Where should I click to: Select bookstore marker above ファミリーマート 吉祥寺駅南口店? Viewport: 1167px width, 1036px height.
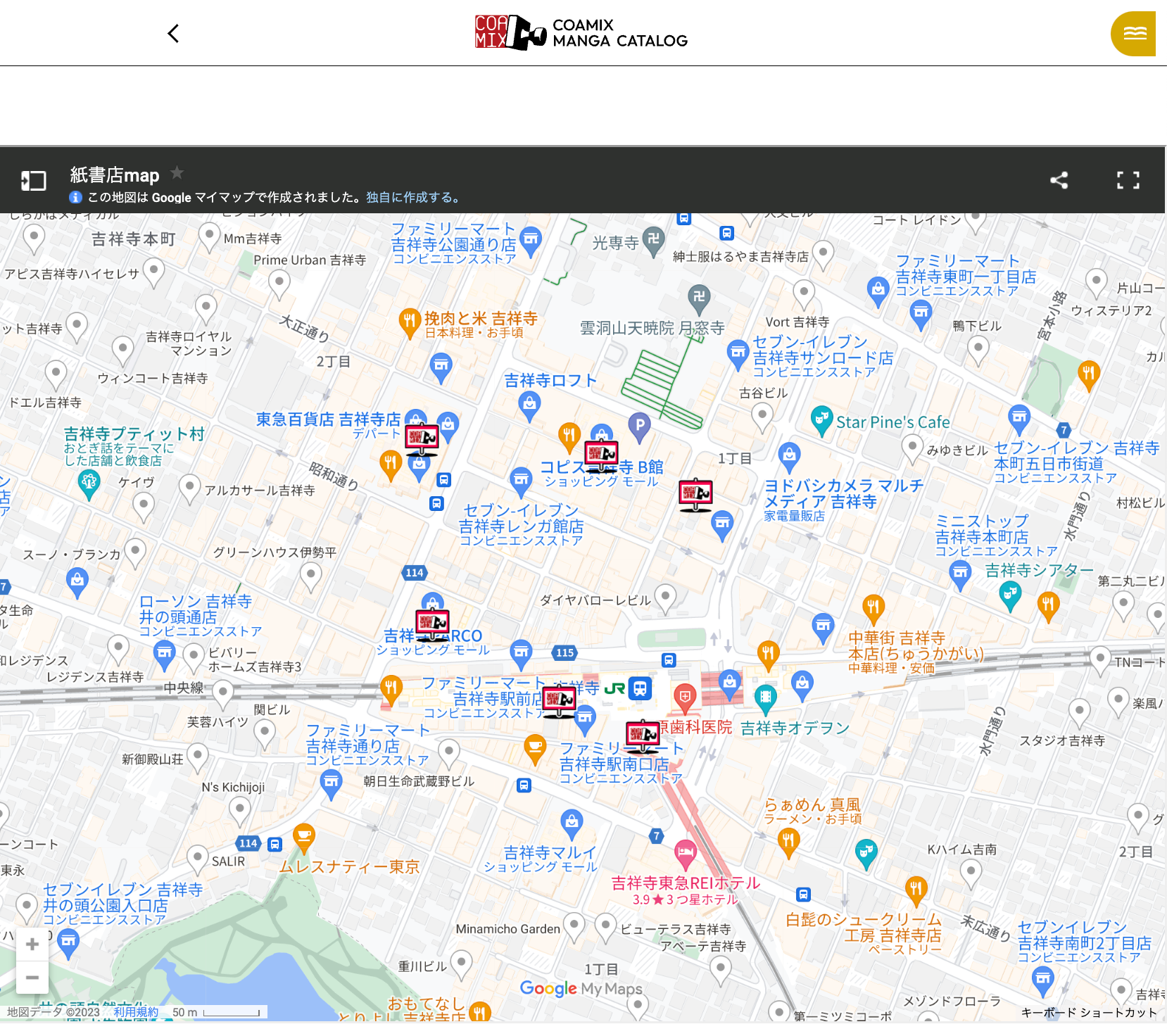643,737
